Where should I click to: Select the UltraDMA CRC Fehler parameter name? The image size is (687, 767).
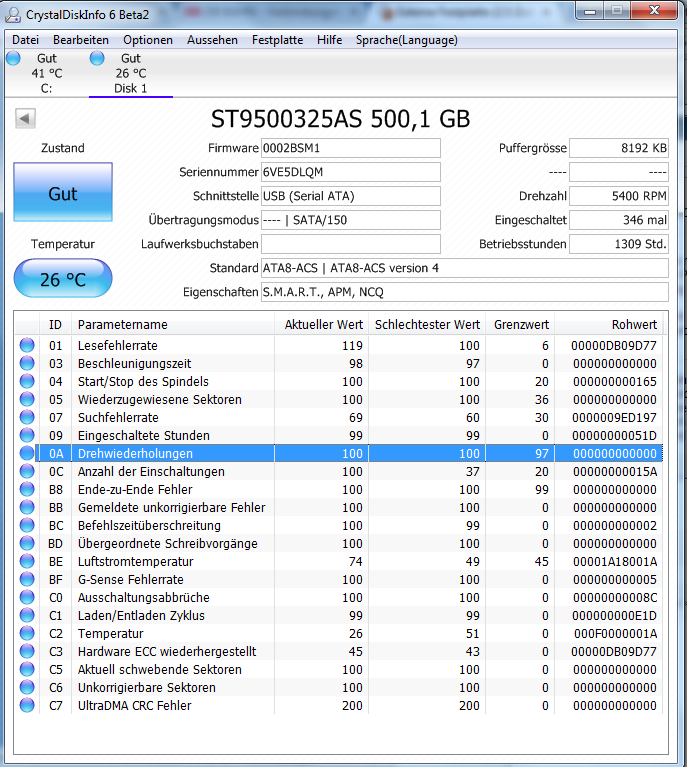point(135,705)
